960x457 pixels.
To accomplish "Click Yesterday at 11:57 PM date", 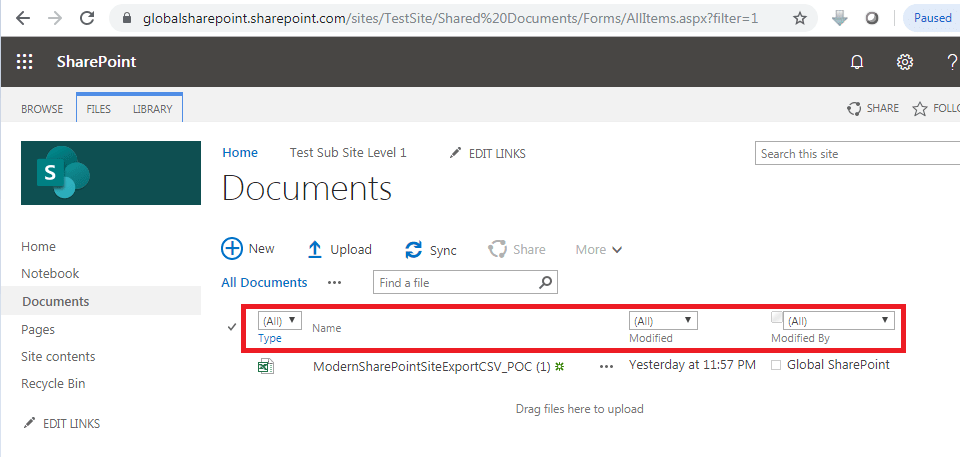I will coord(692,364).
